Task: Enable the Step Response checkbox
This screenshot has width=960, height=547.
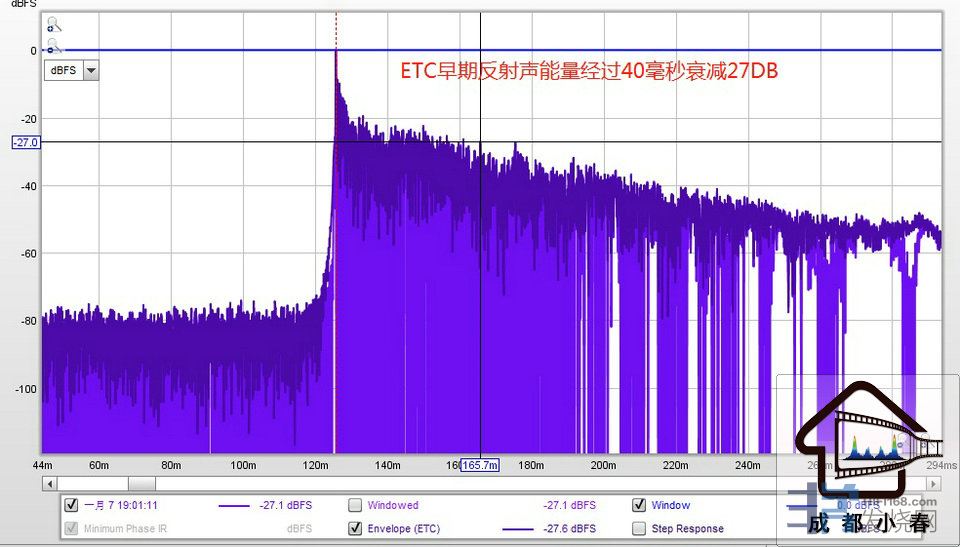Action: coord(639,528)
